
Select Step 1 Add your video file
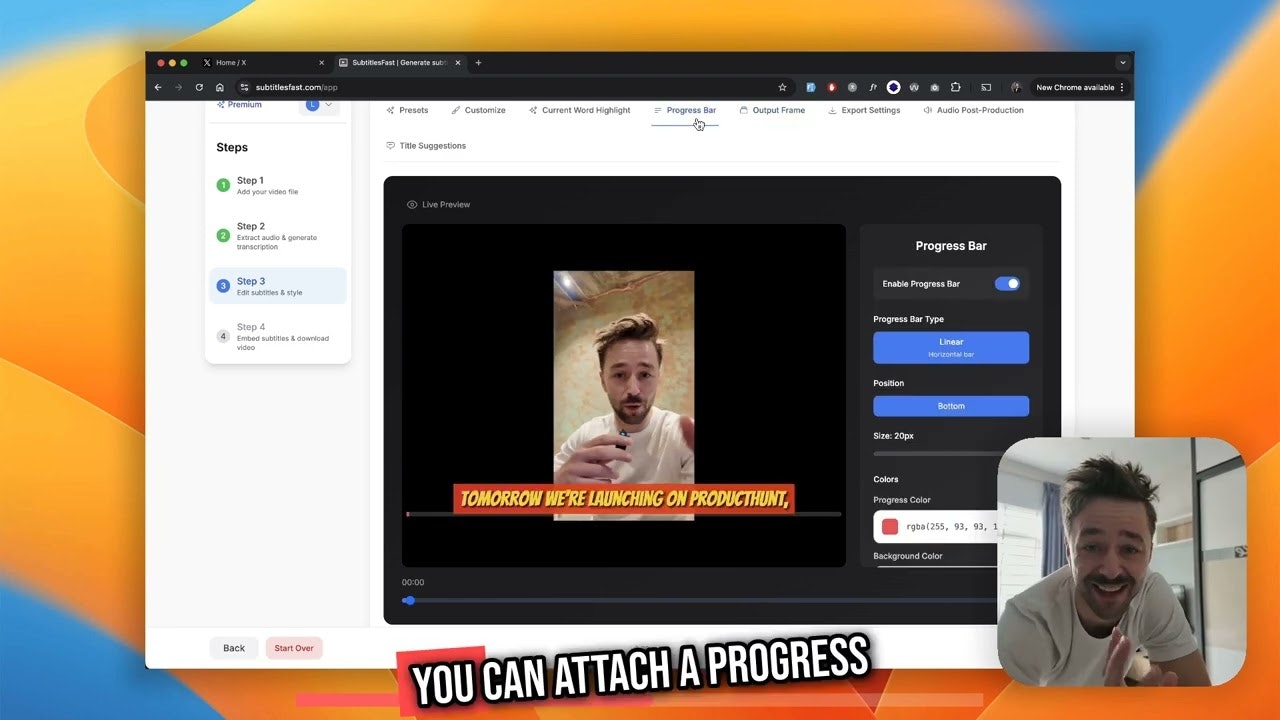coord(266,185)
